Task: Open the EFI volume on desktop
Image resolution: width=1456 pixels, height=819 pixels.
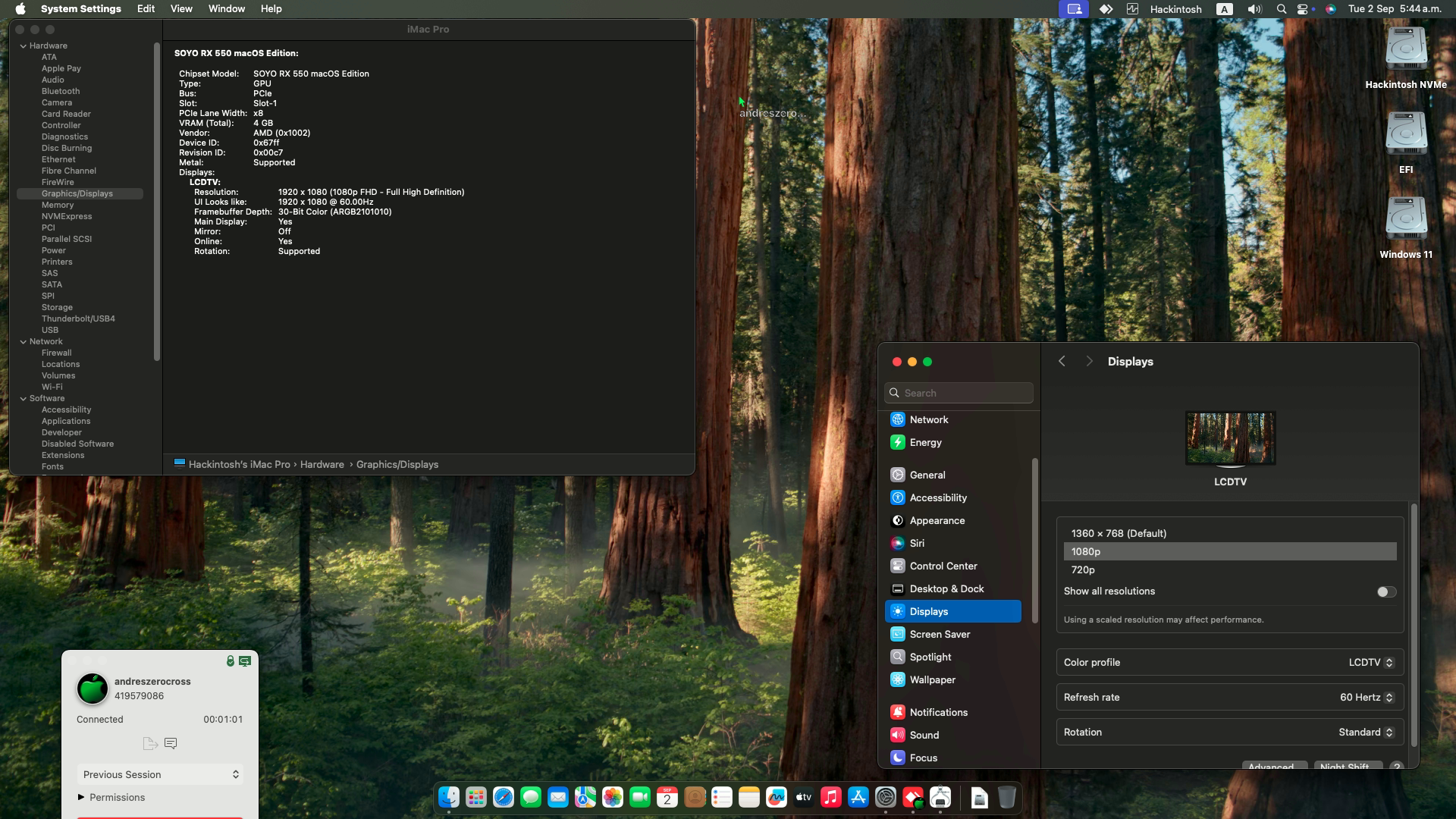Action: (1406, 143)
